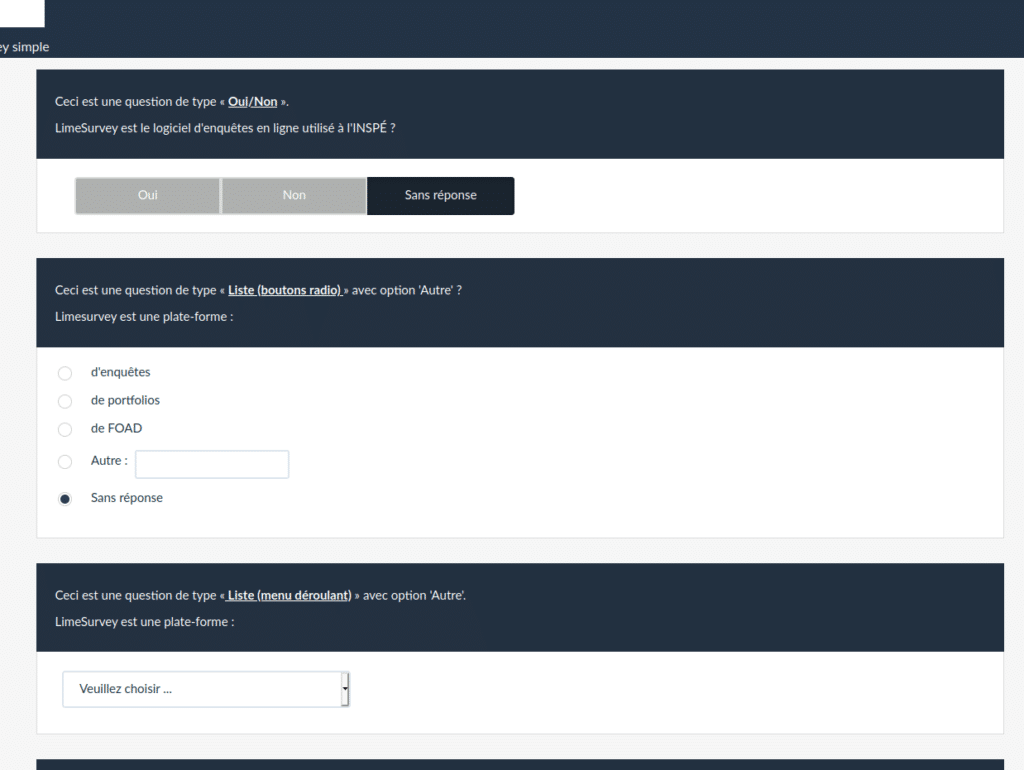1024x770 pixels.
Task: Click the 'Sans réponse' radio option label
Action: pyautogui.click(x=127, y=498)
